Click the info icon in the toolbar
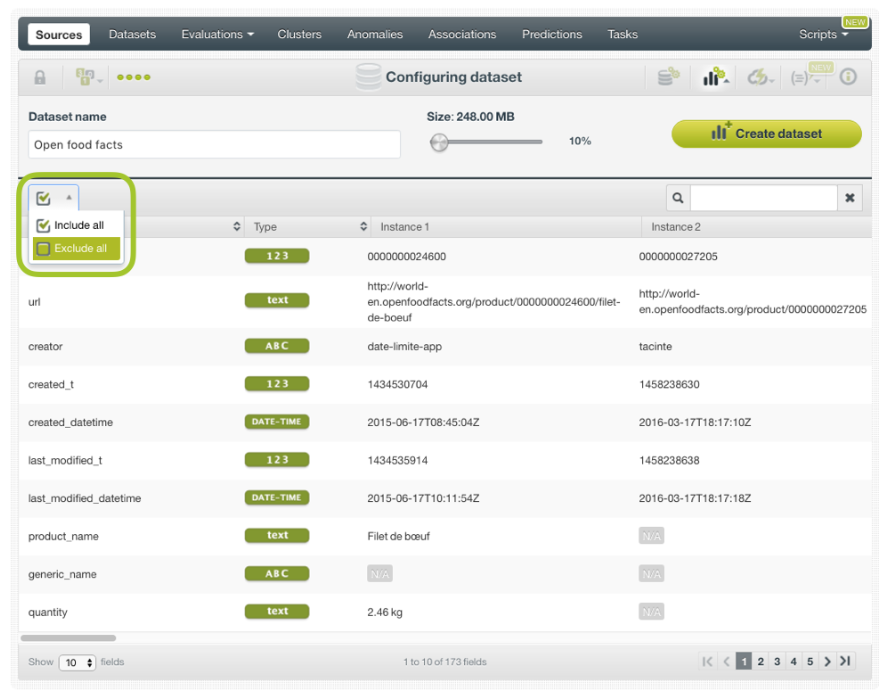Viewport: 894px width, 699px height. click(848, 77)
